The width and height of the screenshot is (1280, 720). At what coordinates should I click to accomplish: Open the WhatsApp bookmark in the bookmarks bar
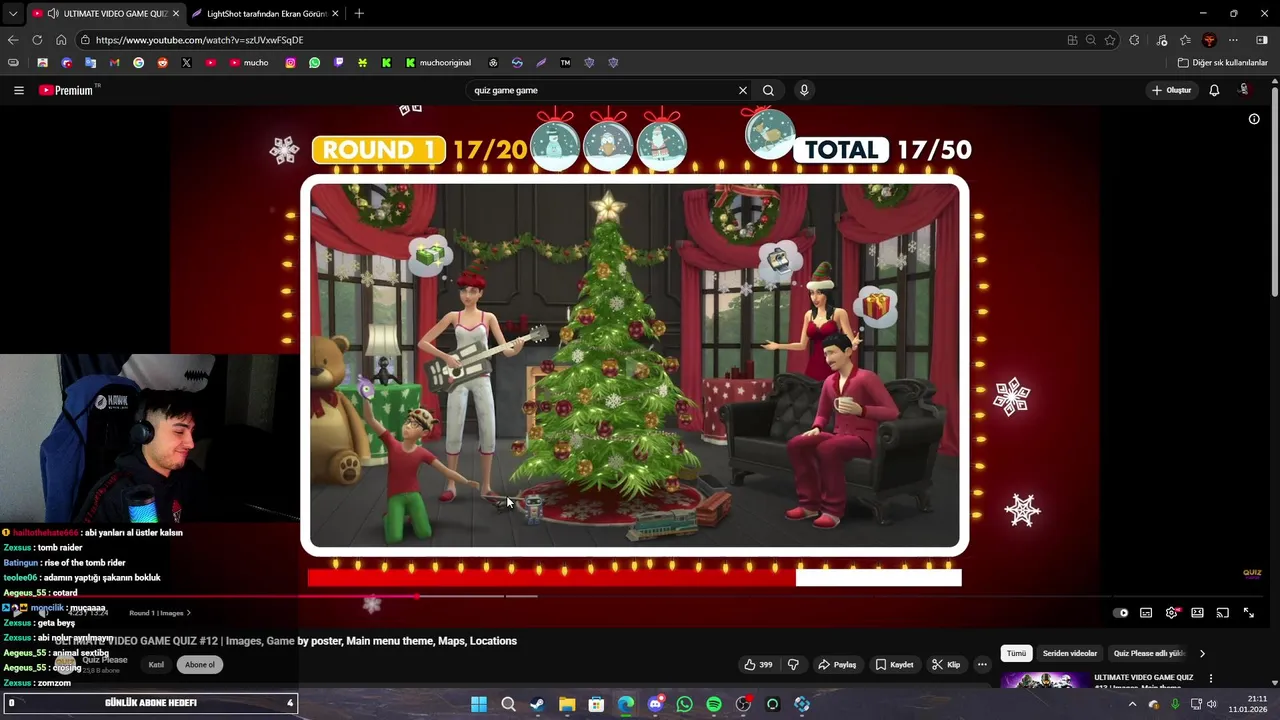(x=314, y=62)
